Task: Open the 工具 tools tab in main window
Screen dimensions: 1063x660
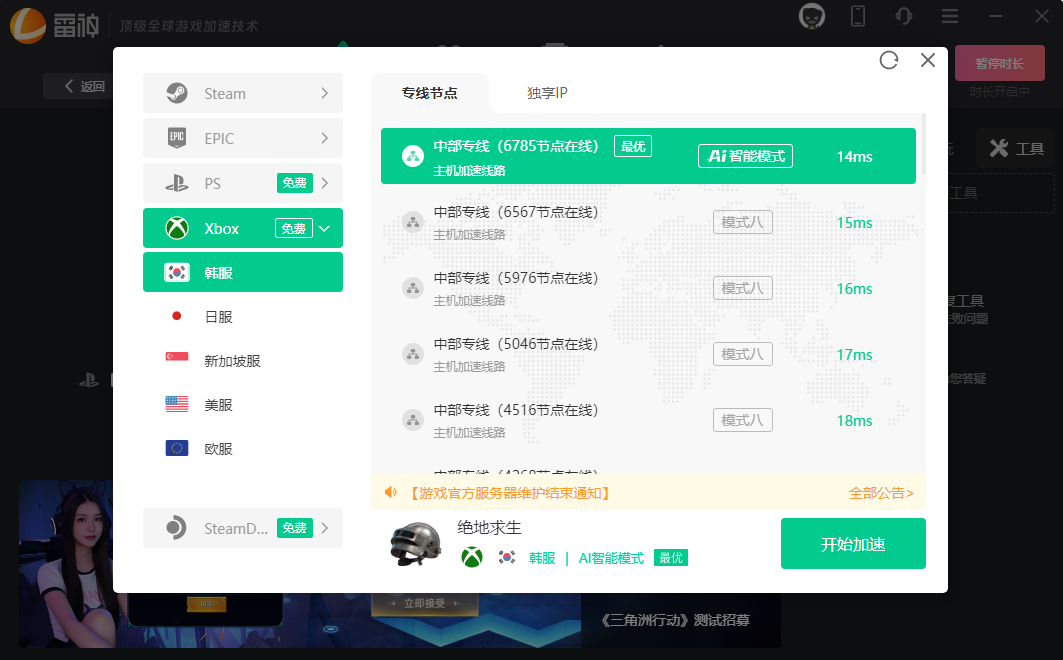Action: coord(1016,148)
